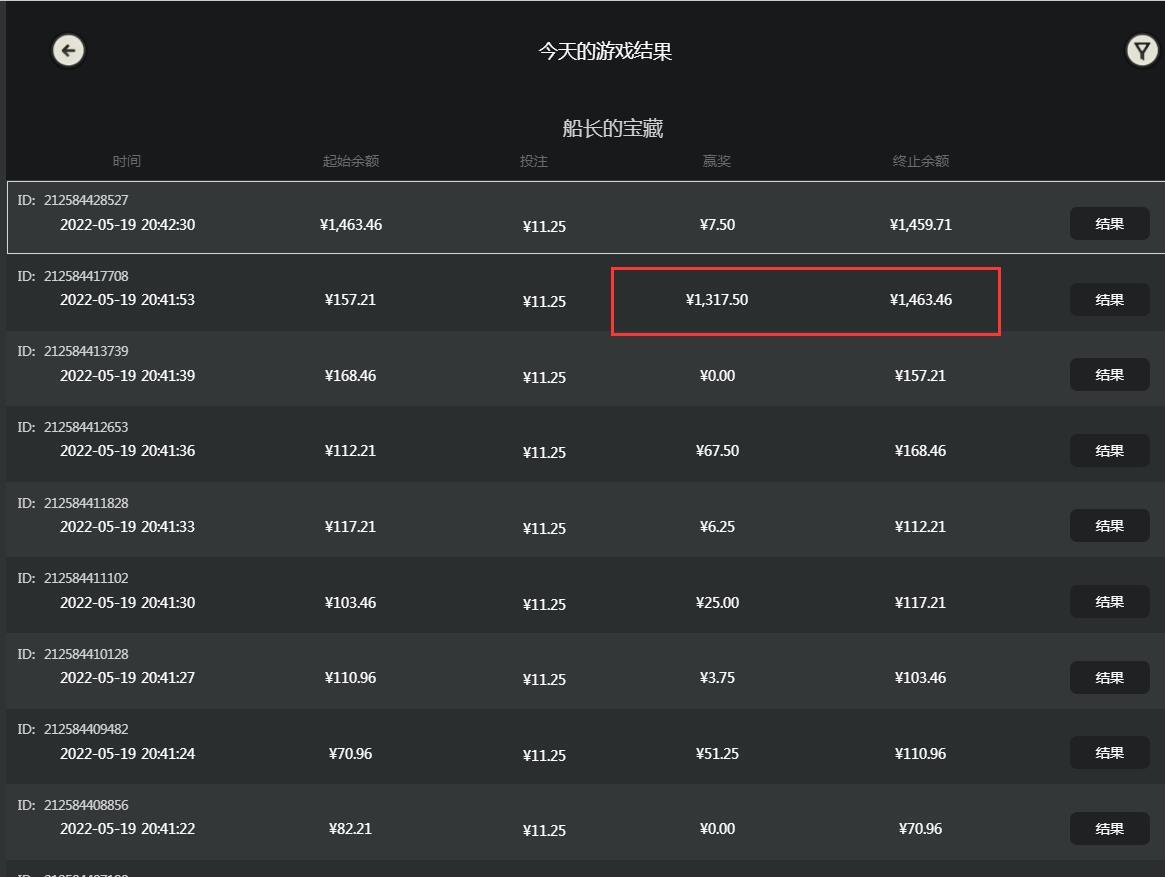Viewport: 1165px width, 877px height.
Task: Click 结果 button for ID 212584413739
Action: [x=1109, y=375]
